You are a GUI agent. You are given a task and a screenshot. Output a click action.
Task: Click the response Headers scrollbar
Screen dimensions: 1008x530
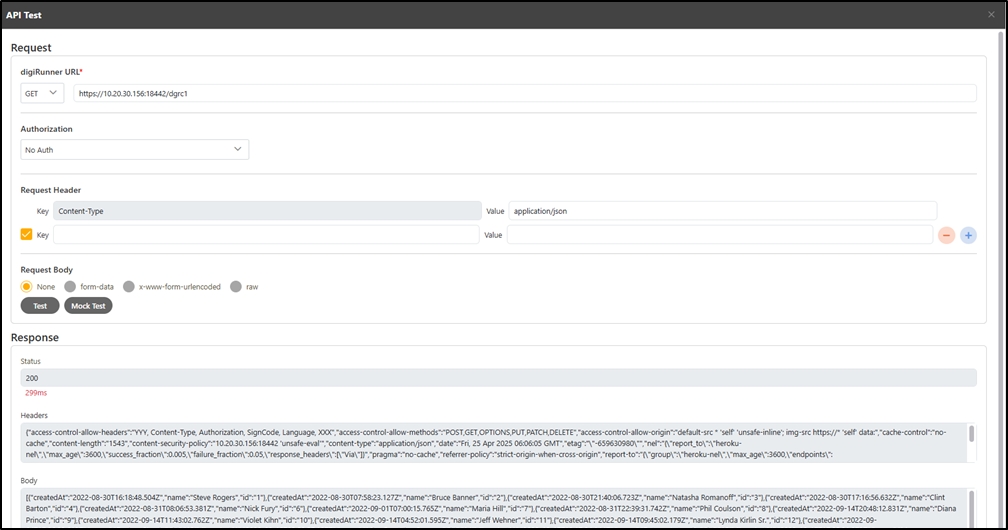(x=970, y=442)
